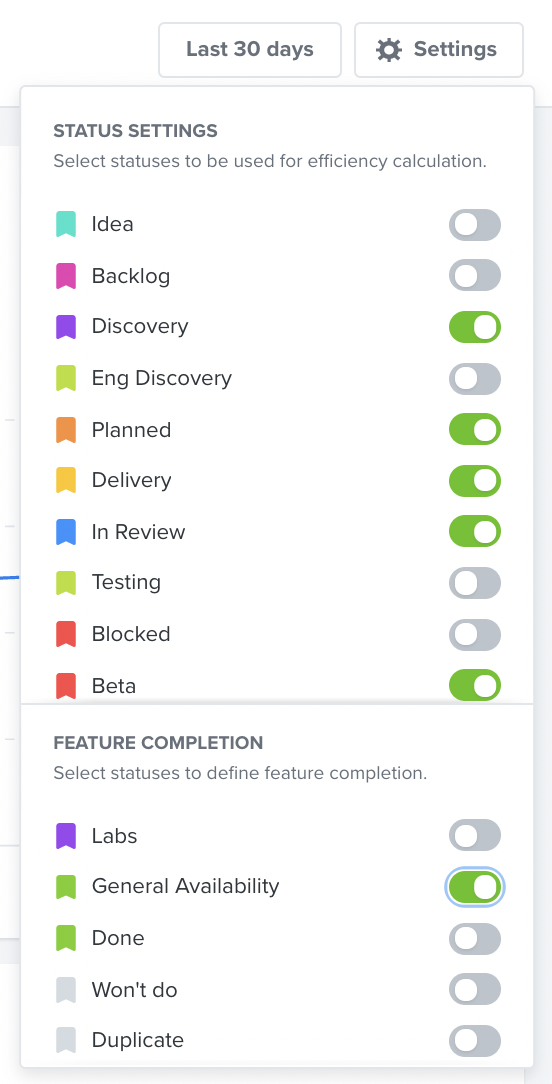Enable the Idea status toggle
The image size is (552, 1084).
coord(475,225)
